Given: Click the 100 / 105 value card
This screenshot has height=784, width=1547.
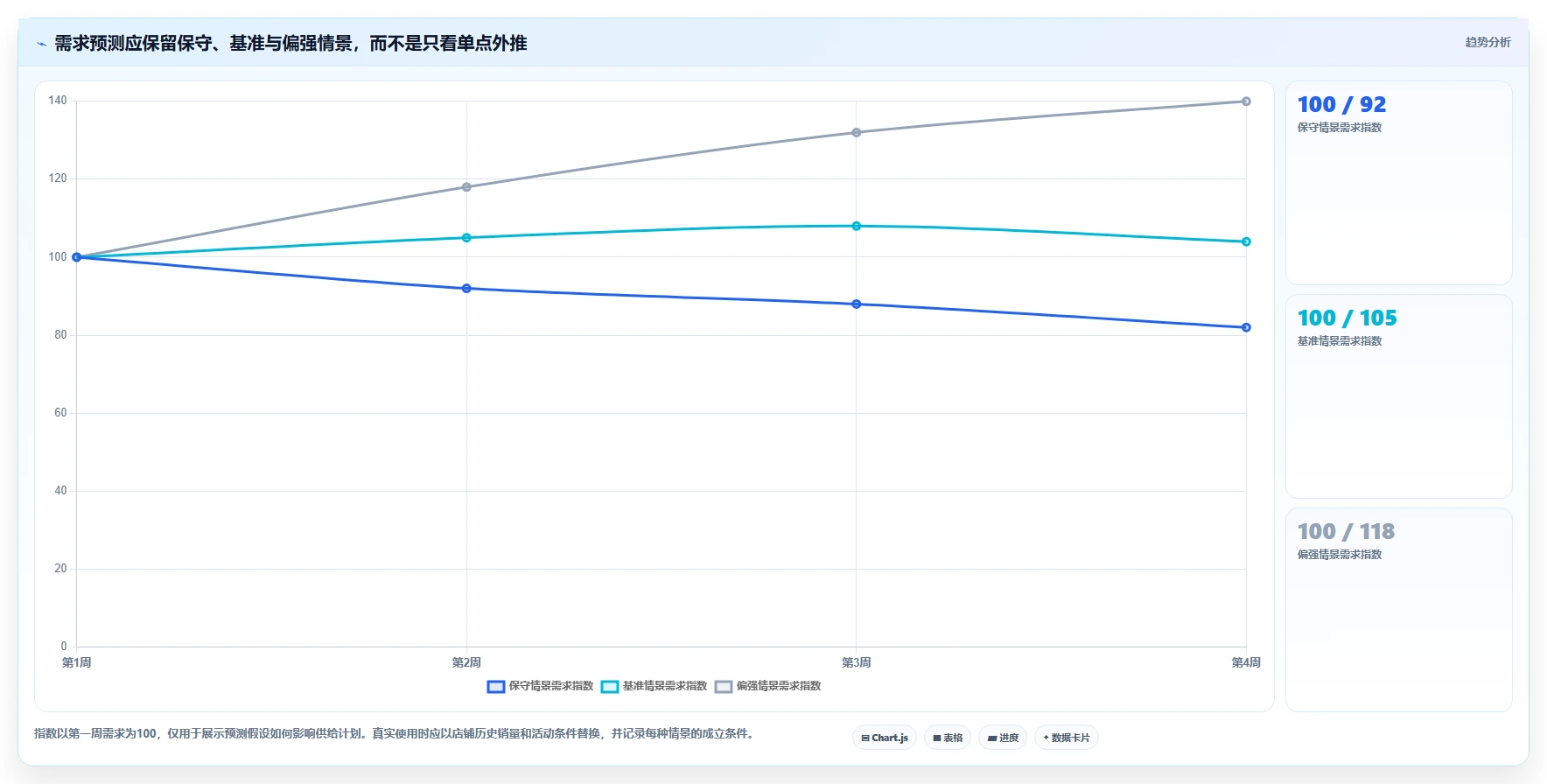Looking at the screenshot, I should (1398, 396).
